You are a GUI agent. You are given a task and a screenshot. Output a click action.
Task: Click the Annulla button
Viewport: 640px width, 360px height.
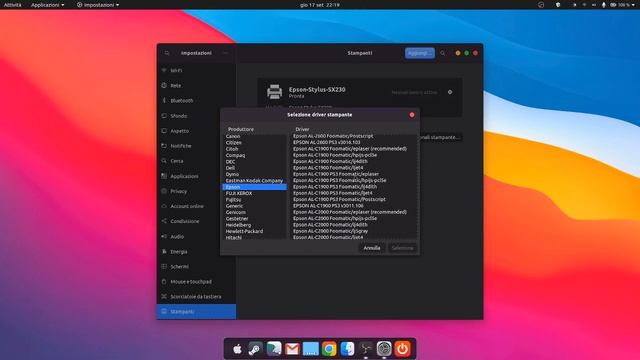(372, 248)
